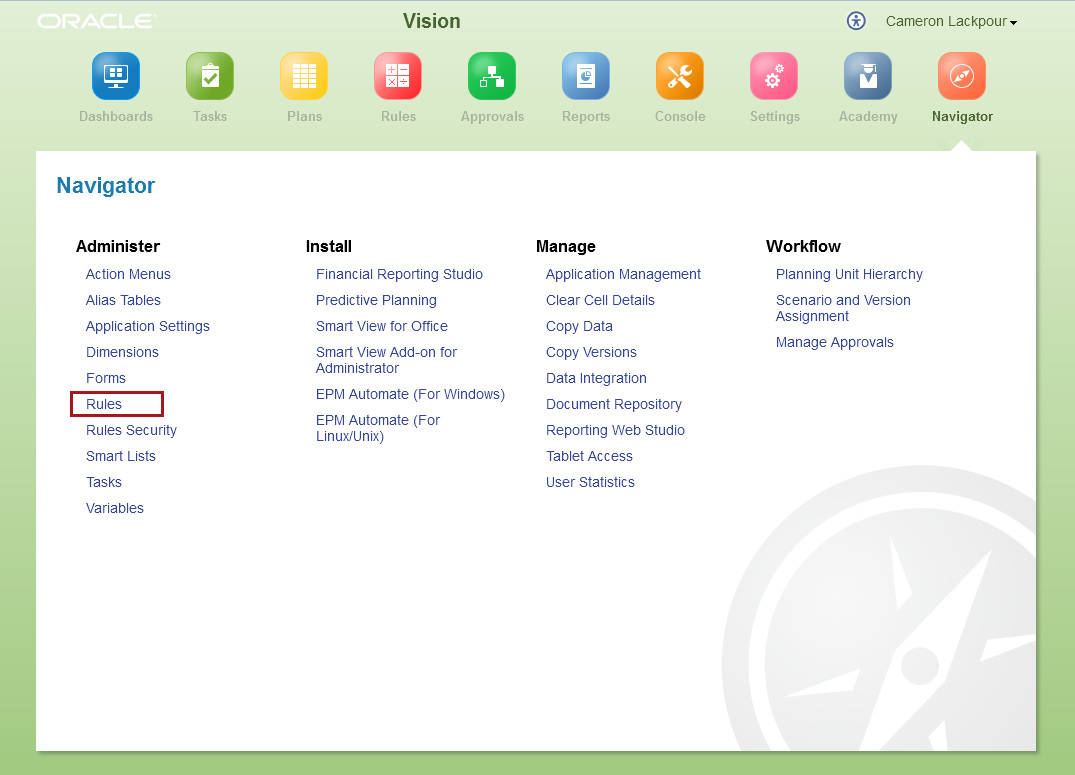Open the Dashboards icon
The image size is (1075, 775).
click(x=116, y=76)
